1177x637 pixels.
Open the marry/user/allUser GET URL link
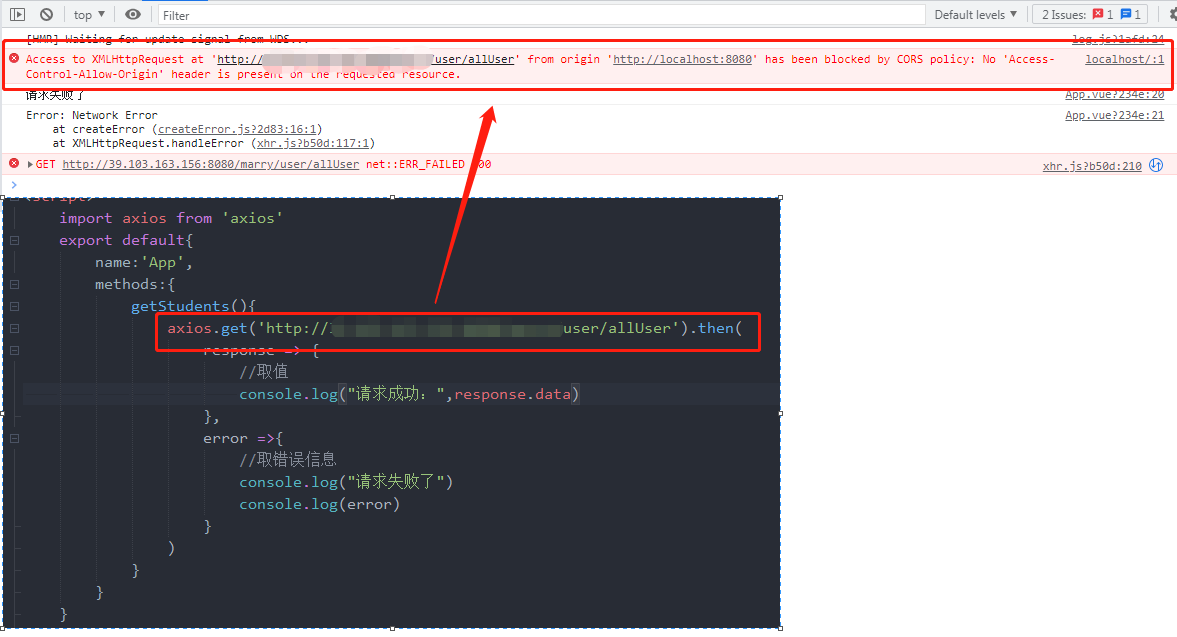pos(211,164)
